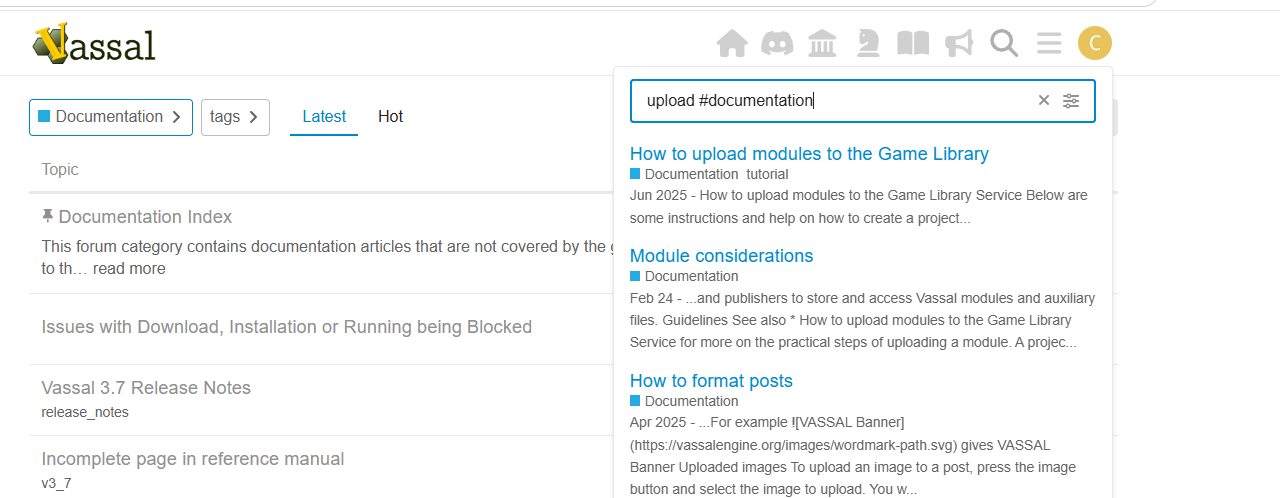Viewport: 1280px width, 498px height.
Task: Open the Discord icon link
Action: (777, 43)
